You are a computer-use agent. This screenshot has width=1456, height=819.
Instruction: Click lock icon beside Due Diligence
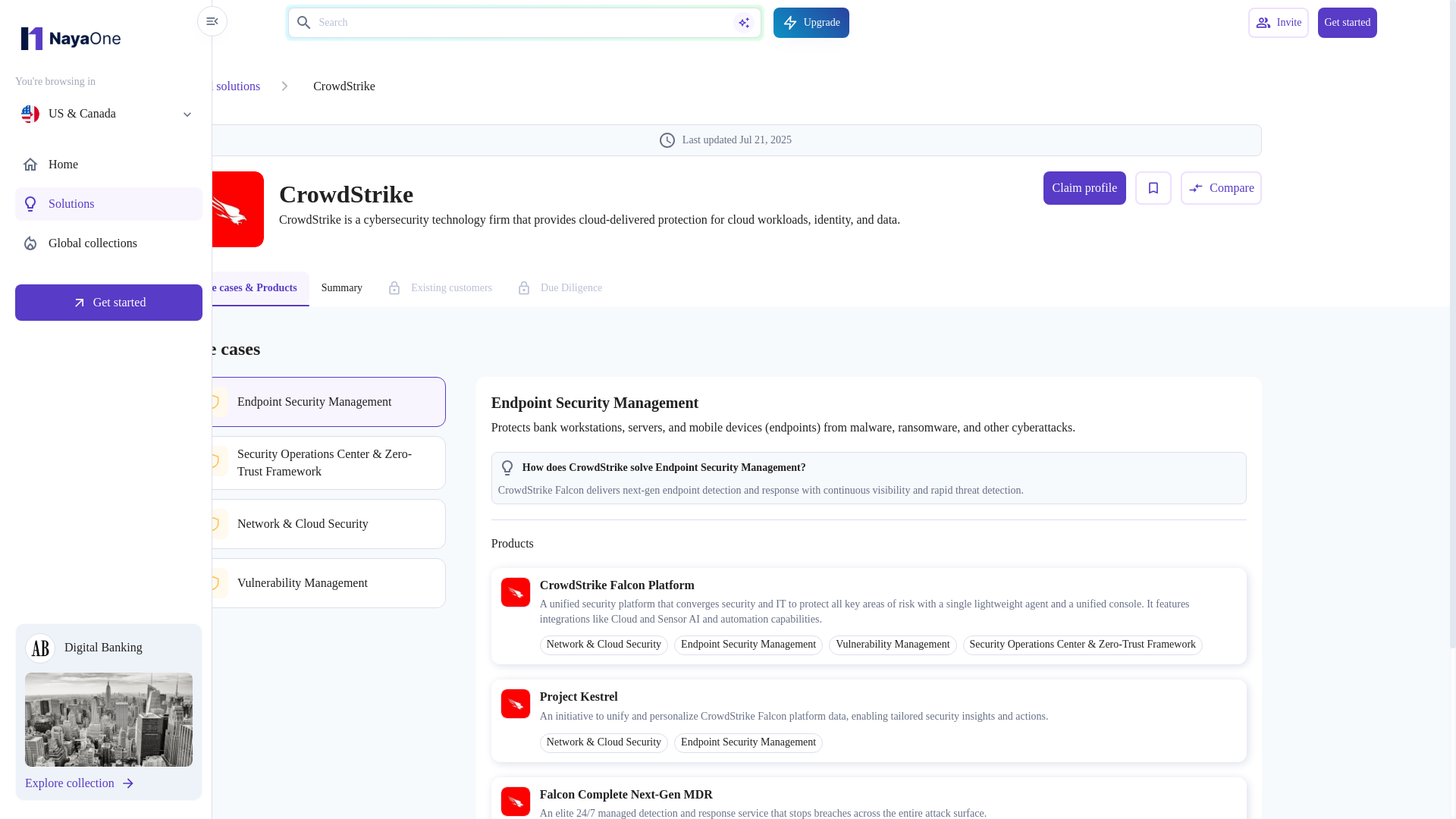(x=524, y=288)
